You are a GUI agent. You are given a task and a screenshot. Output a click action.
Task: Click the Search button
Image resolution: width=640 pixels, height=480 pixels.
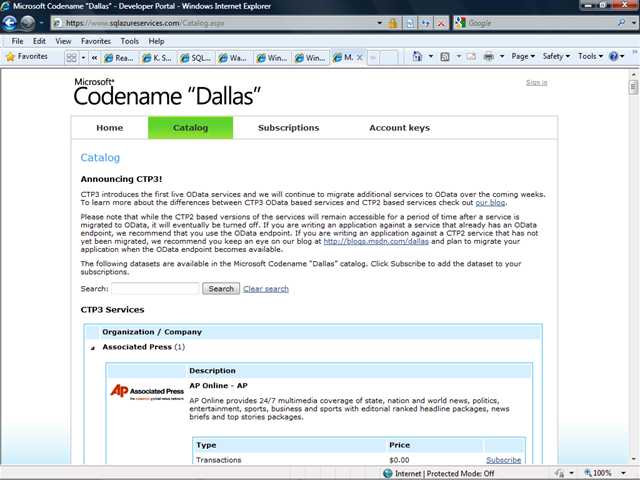(x=221, y=289)
